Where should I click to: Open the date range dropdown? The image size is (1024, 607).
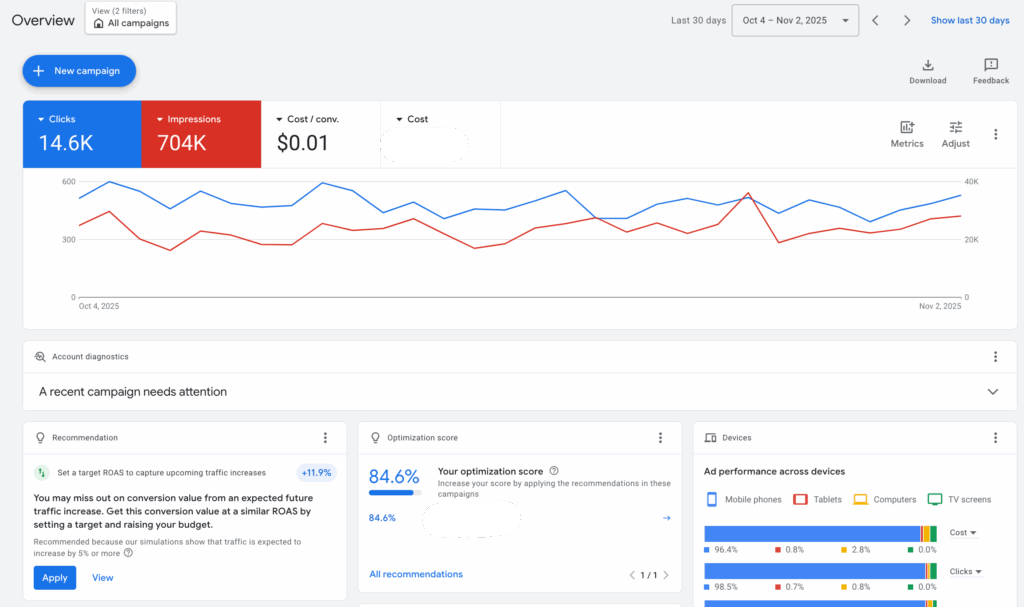point(795,20)
